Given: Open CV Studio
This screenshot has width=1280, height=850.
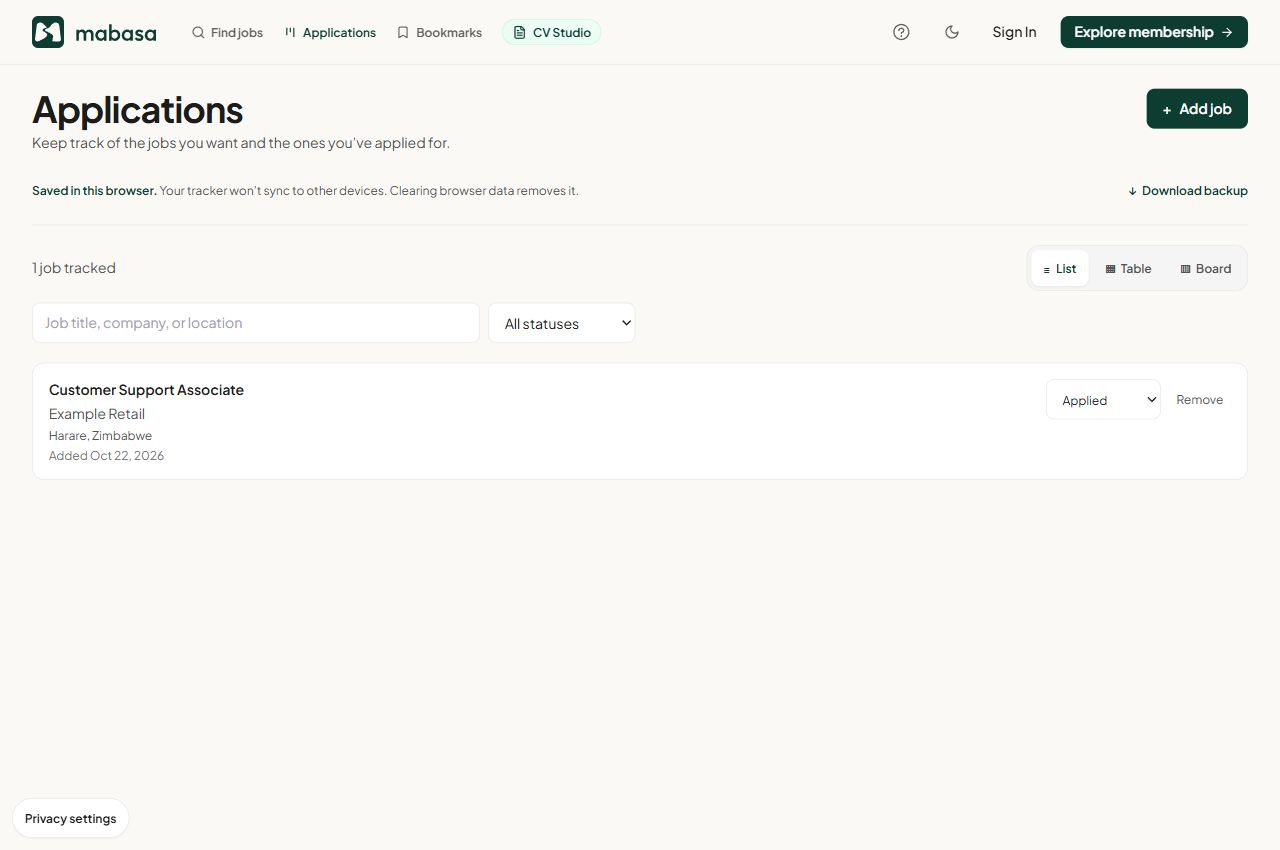Looking at the screenshot, I should click(552, 32).
